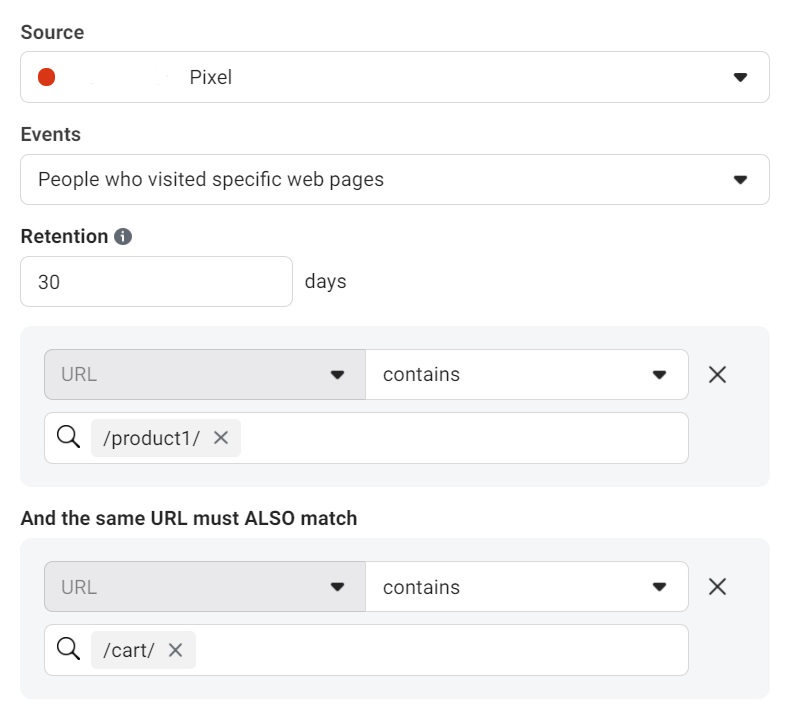Change the second rule's contains operator
Viewport: 788px width, 716px height.
[x=526, y=586]
